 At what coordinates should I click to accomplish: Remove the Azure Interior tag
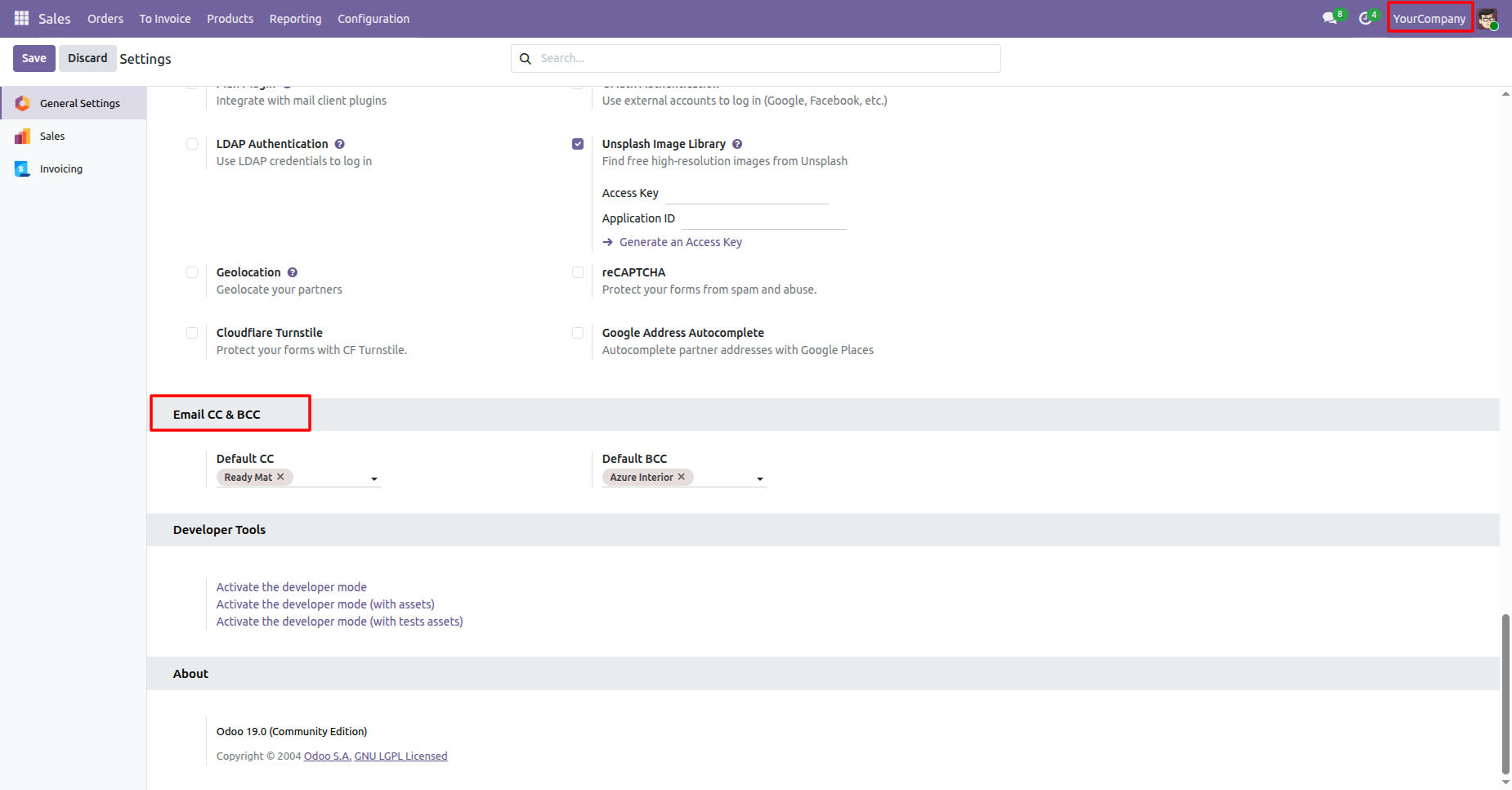click(x=682, y=477)
